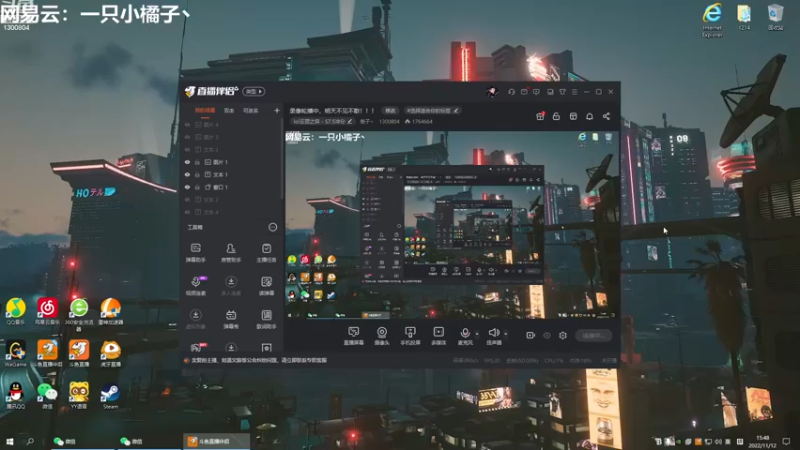Open the 网易云音乐 desktop shortcut
800x450 pixels.
click(x=47, y=311)
